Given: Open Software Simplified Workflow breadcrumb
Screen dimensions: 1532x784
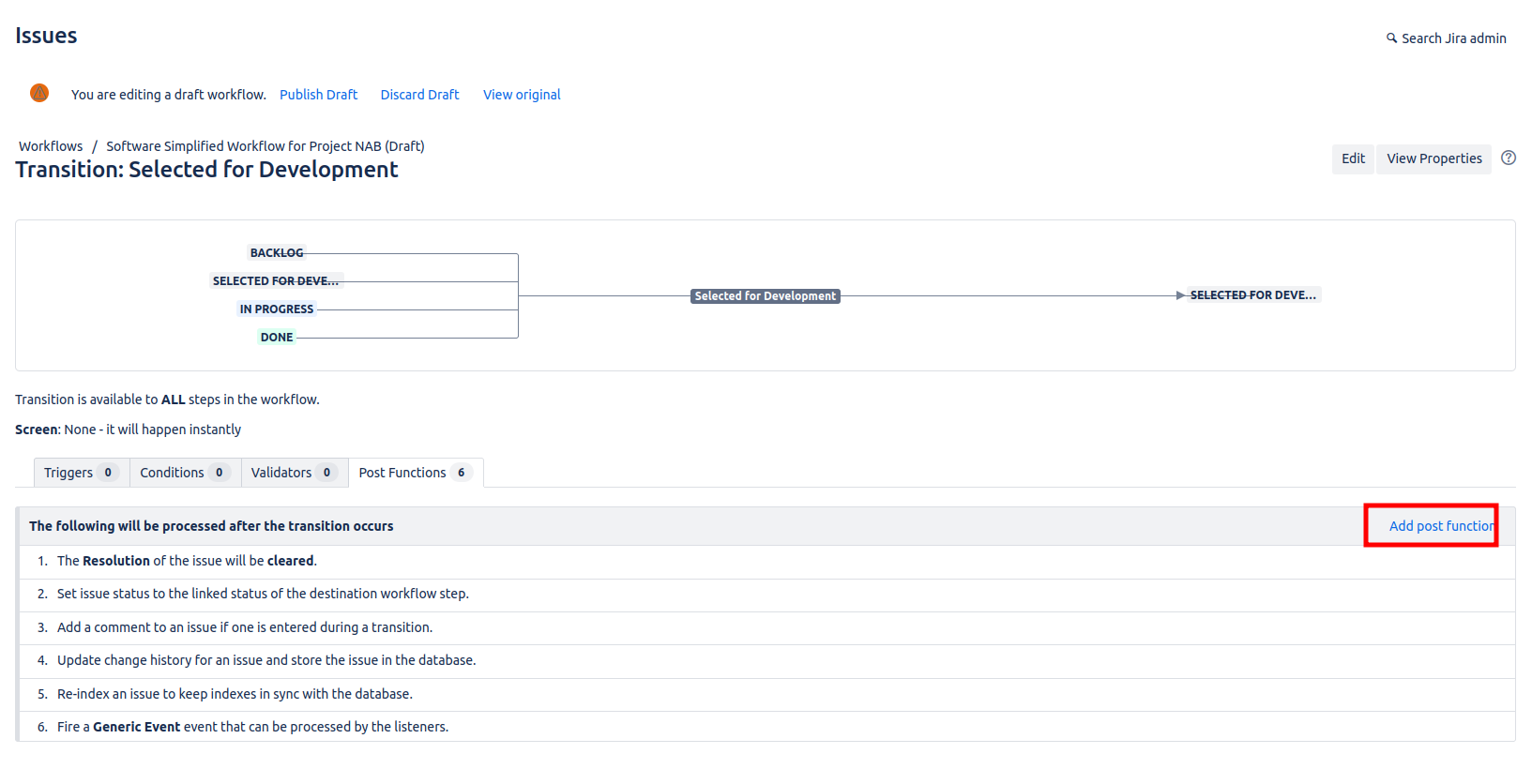Looking at the screenshot, I should click(265, 146).
